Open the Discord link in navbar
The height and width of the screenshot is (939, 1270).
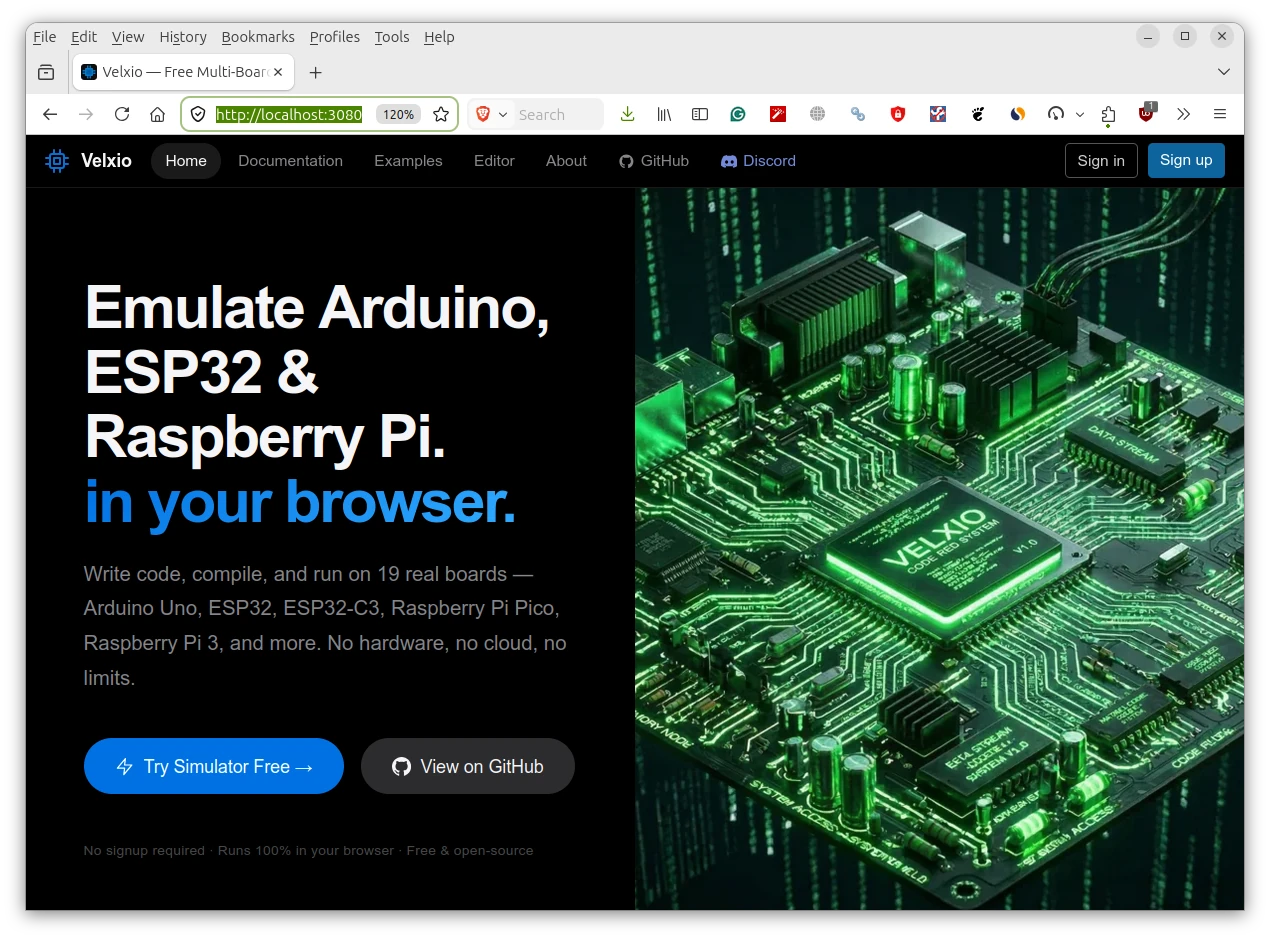point(758,161)
